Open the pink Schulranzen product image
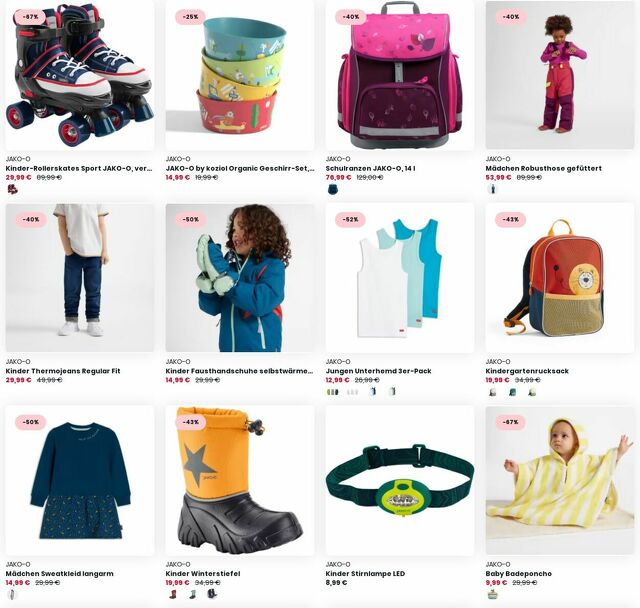Viewport: 640px width, 608px height. click(400, 75)
